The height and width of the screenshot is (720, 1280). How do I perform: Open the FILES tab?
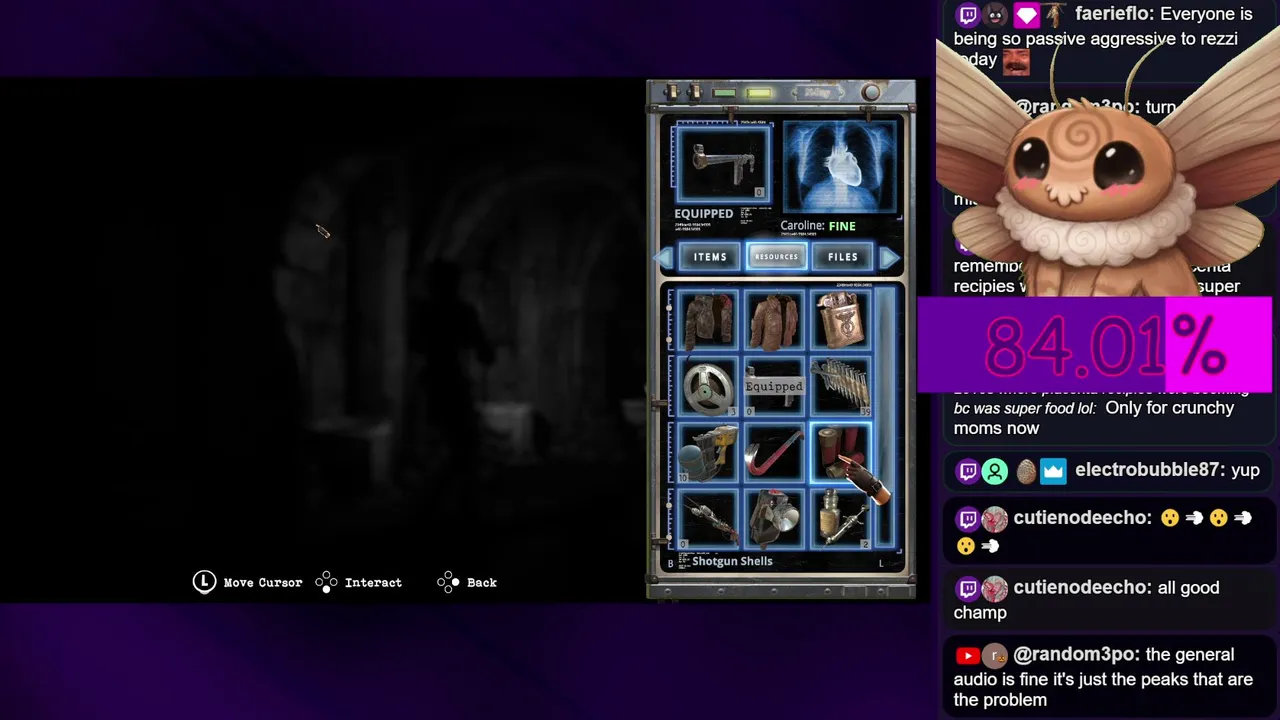coord(843,257)
